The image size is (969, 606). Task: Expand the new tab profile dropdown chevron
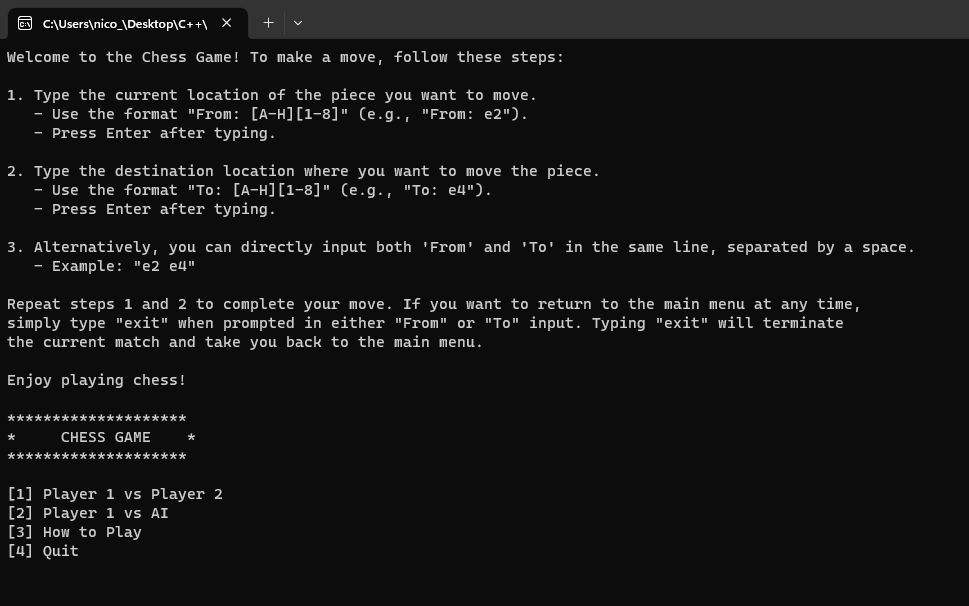click(x=298, y=23)
